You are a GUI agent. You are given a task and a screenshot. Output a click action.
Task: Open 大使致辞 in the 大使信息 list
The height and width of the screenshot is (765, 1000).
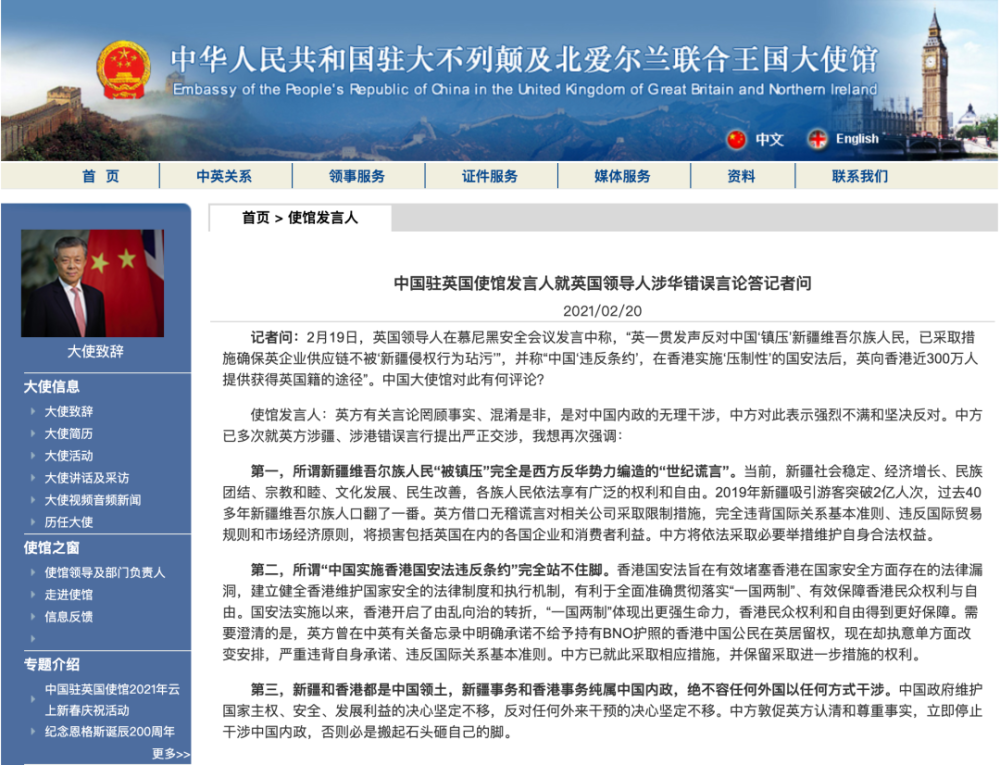click(69, 411)
